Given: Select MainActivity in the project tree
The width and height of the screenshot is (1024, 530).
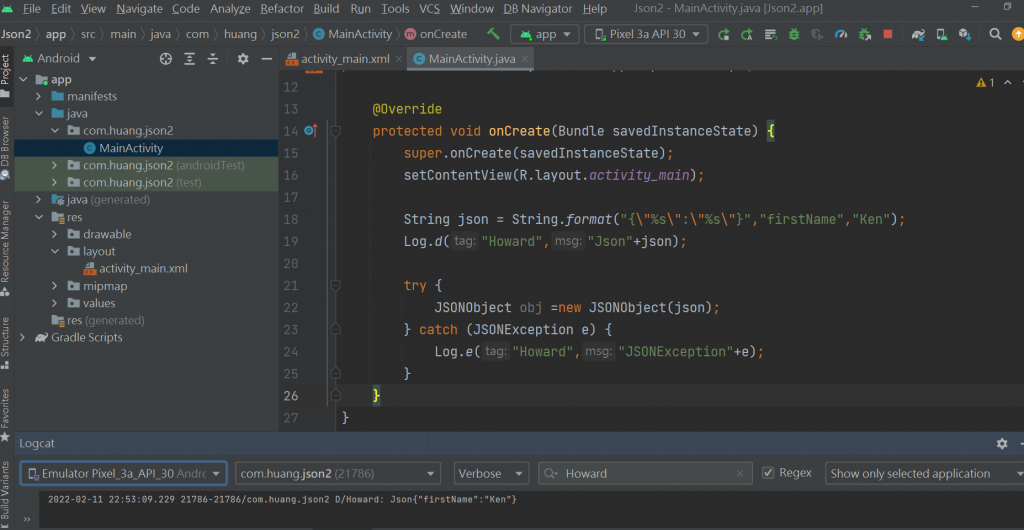Looking at the screenshot, I should 146,148.
